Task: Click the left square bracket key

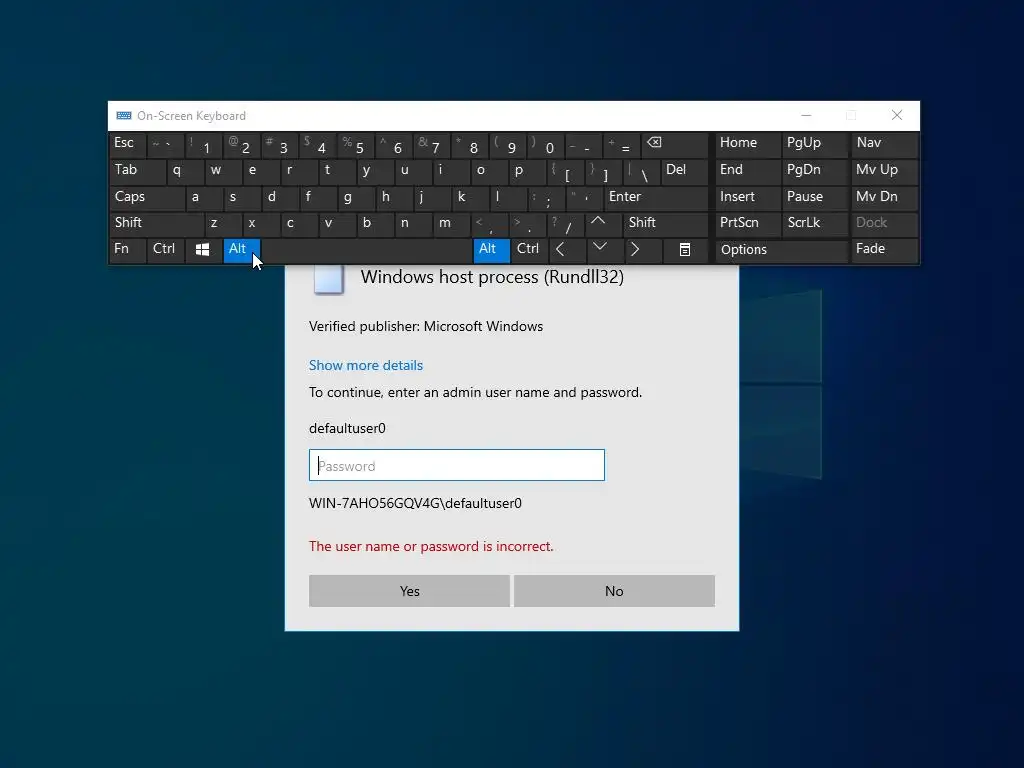Action: click(x=566, y=172)
